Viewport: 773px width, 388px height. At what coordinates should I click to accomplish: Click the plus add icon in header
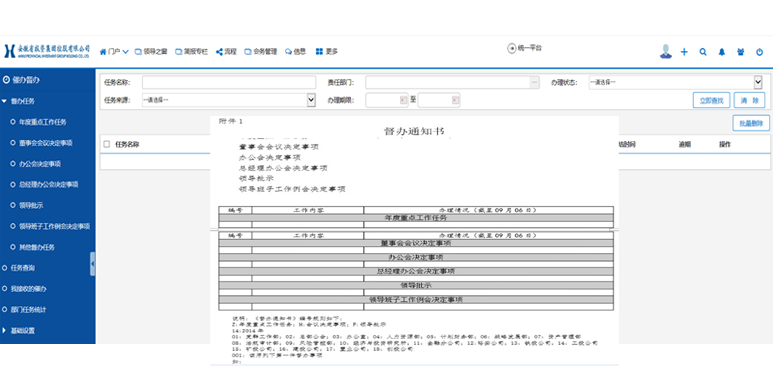point(684,52)
